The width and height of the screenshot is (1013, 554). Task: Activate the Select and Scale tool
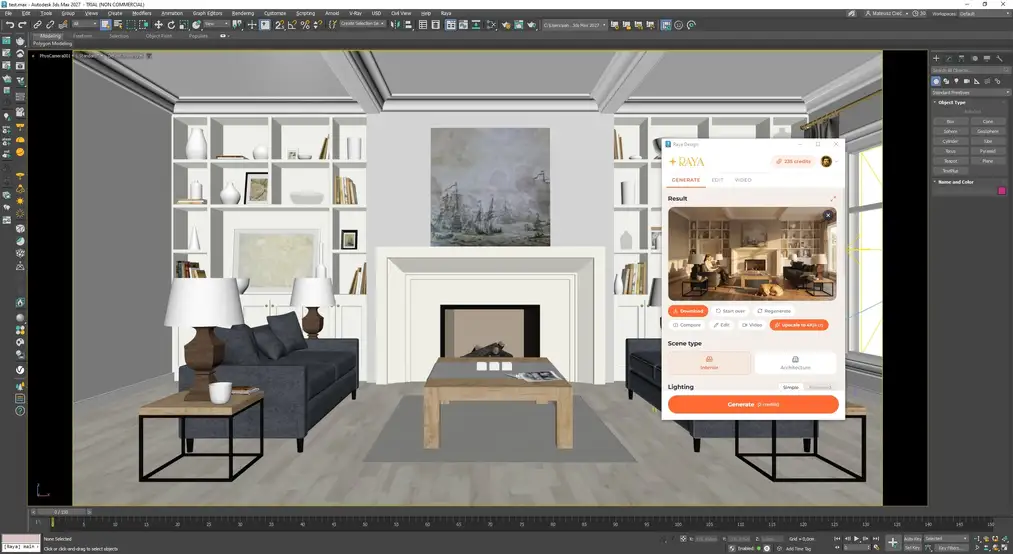pyautogui.click(x=183, y=25)
